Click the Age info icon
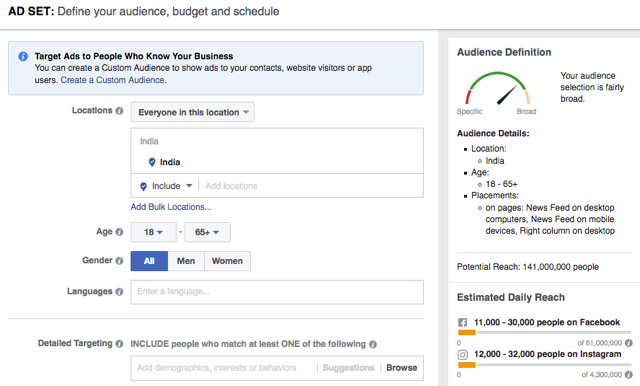This screenshot has height=386, width=640. [x=119, y=232]
